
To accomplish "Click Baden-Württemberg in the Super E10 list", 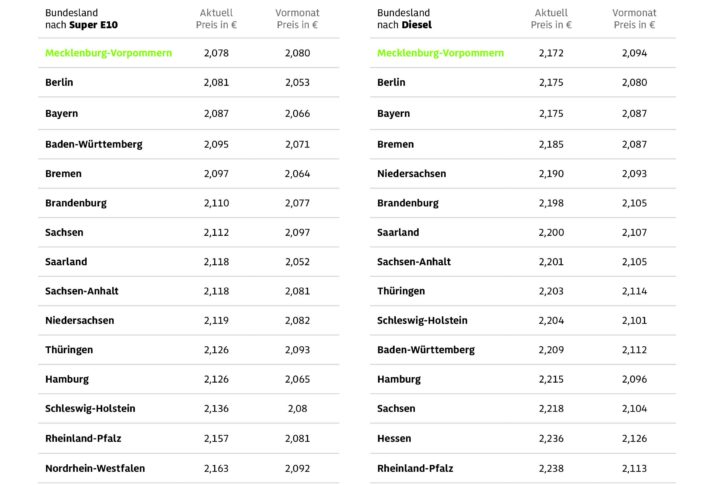I will (94, 144).
